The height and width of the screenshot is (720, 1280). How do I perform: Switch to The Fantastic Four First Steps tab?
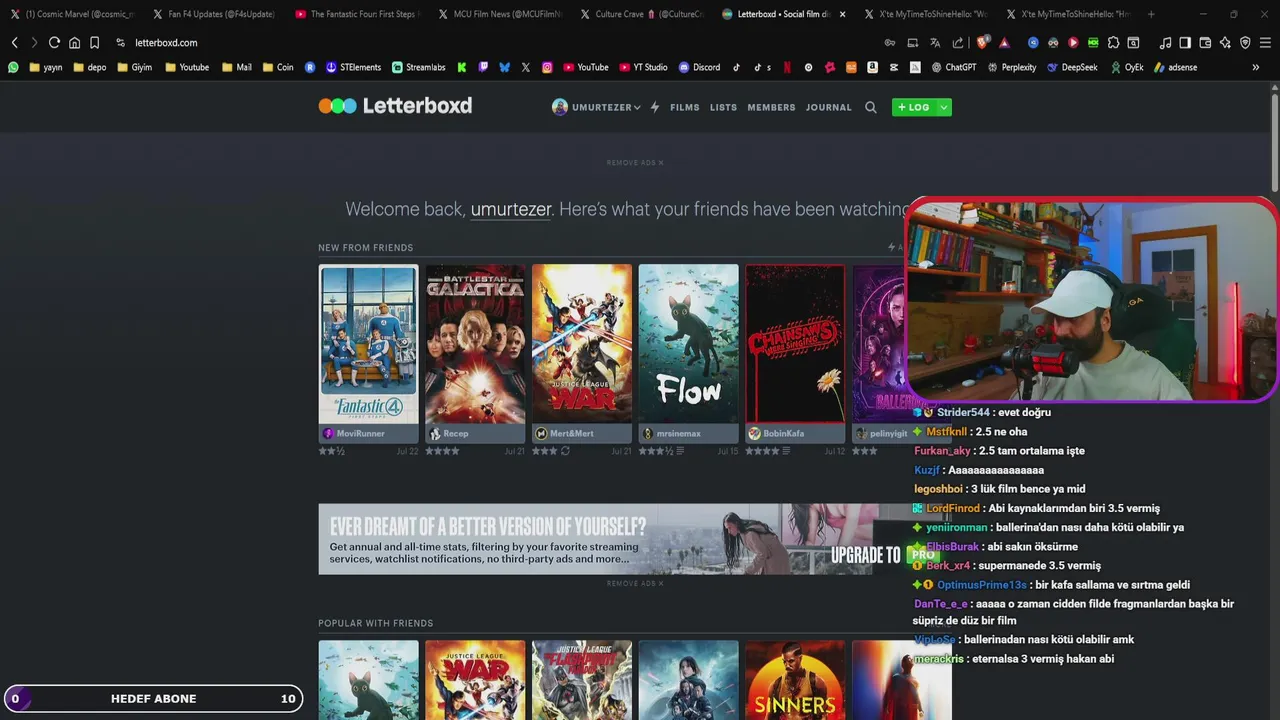357,14
